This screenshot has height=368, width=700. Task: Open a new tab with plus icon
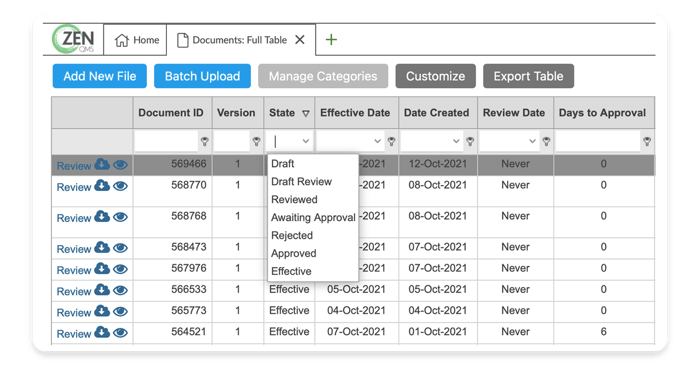point(331,40)
